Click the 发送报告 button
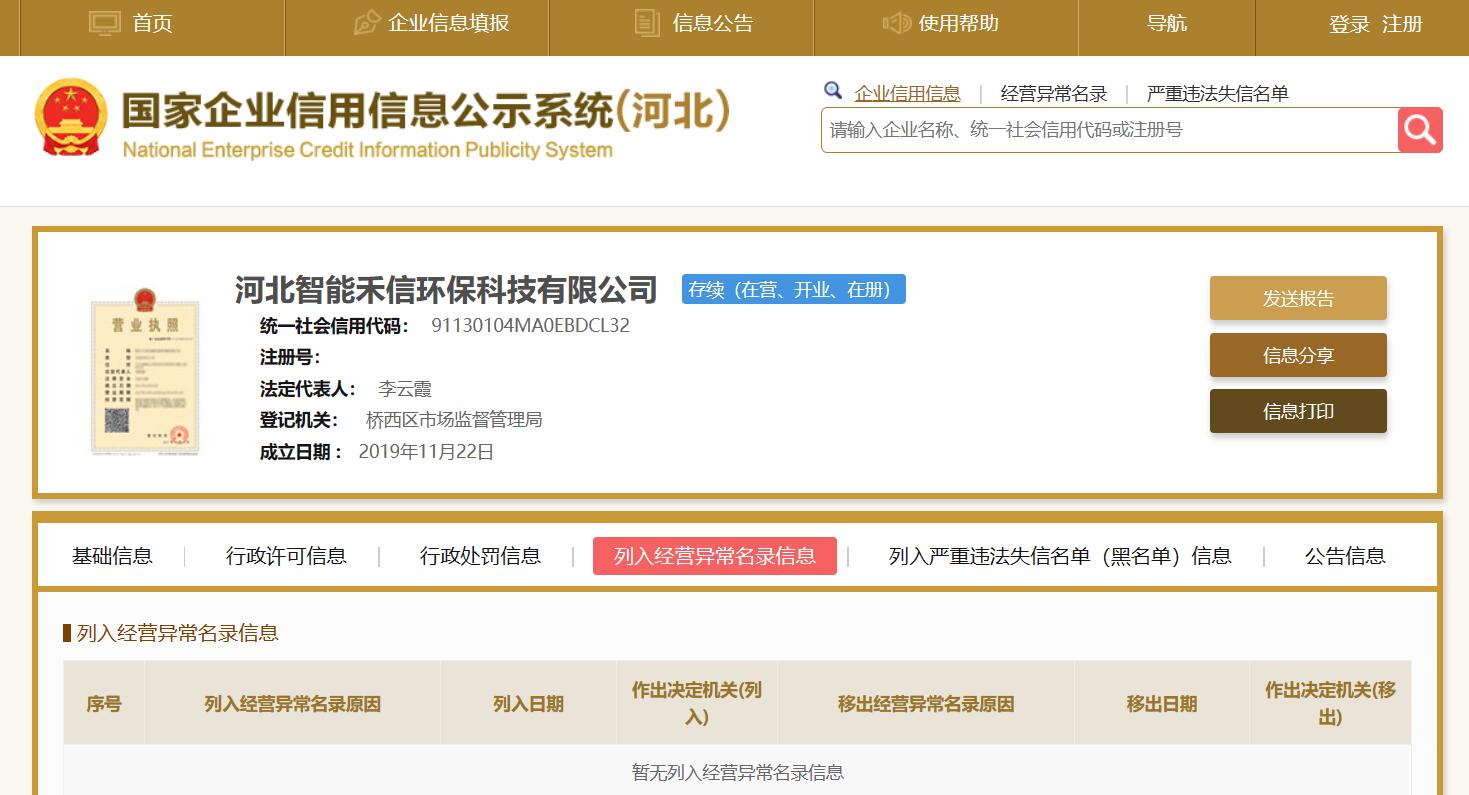 [1298, 298]
